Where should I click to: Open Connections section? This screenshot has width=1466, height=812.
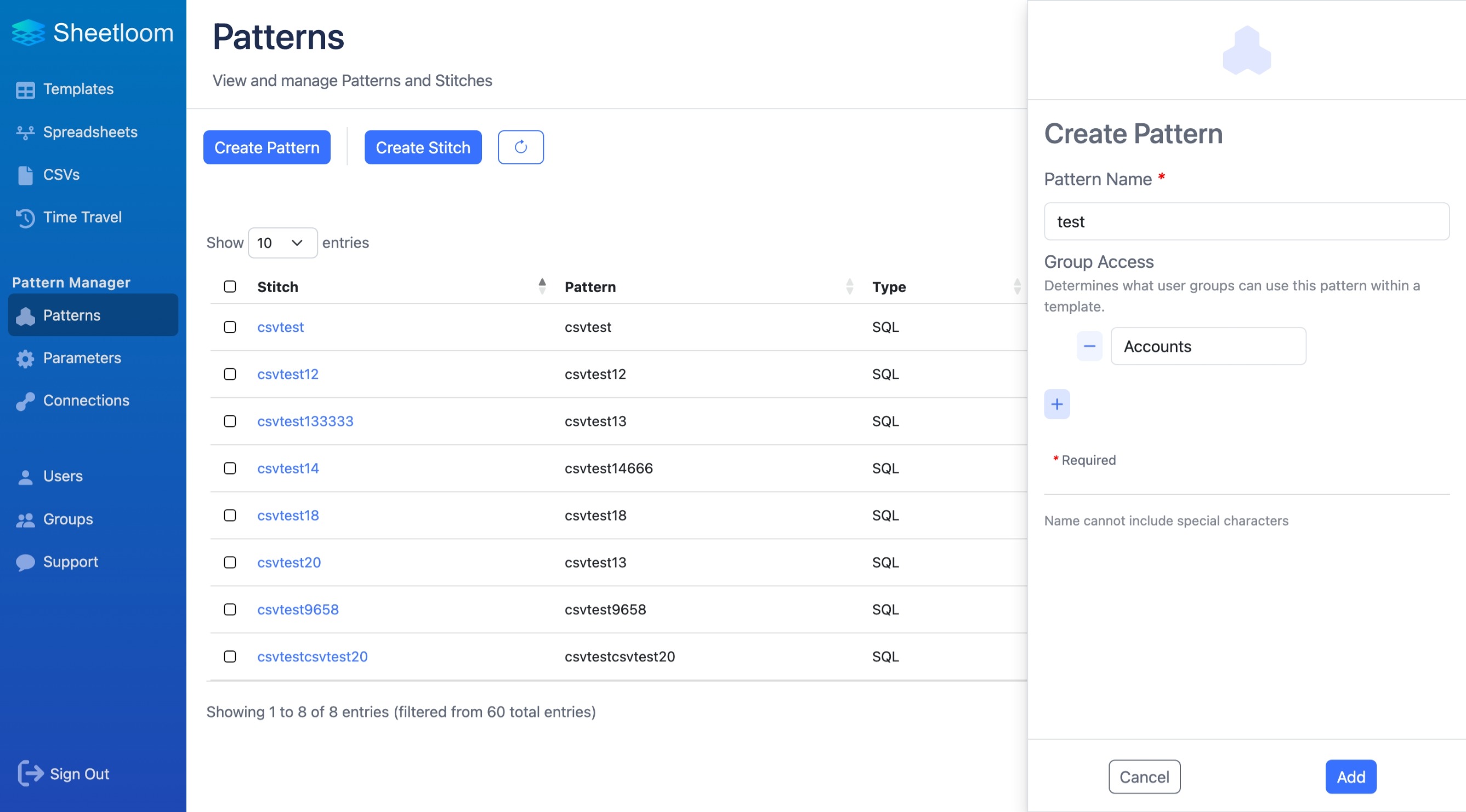click(x=86, y=400)
